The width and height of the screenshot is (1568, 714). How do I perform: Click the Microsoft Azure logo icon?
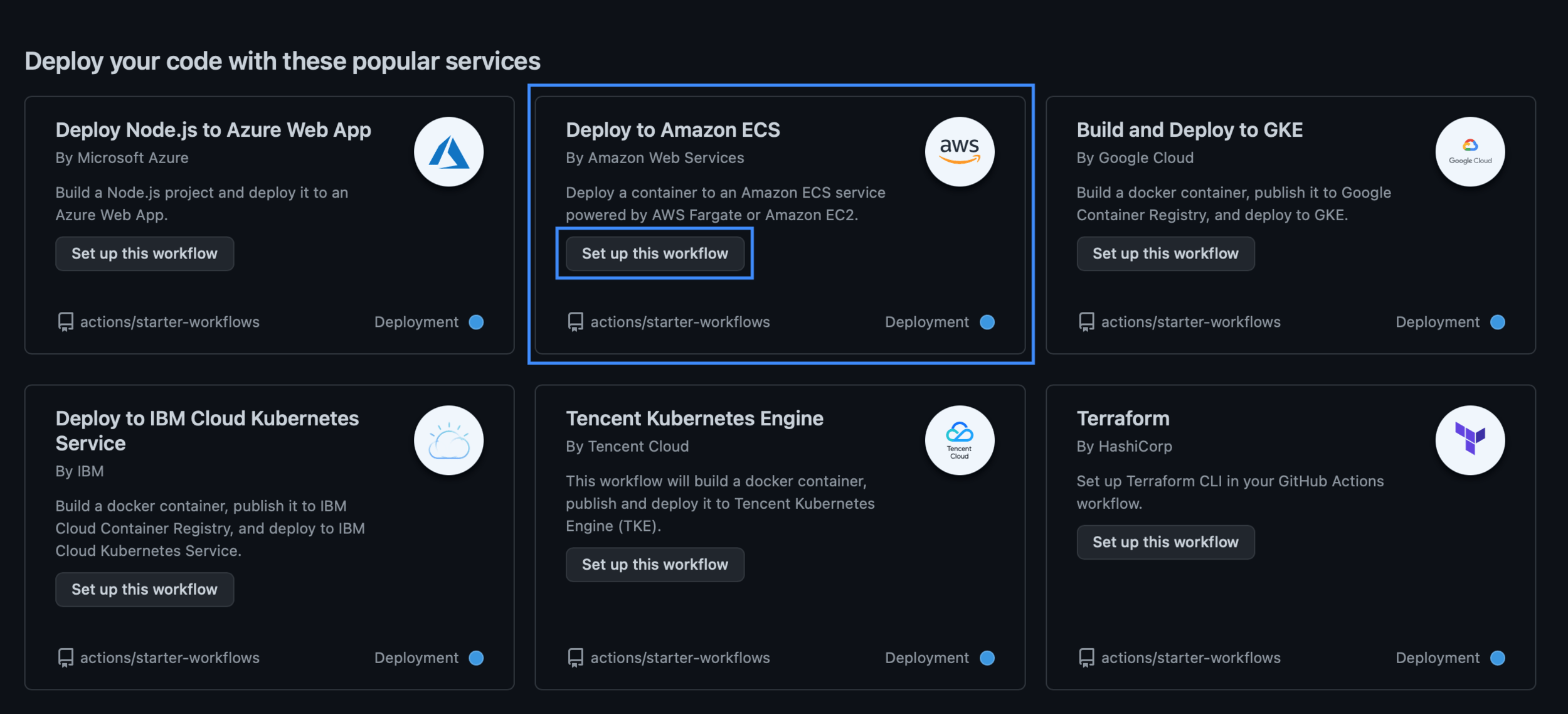point(448,151)
